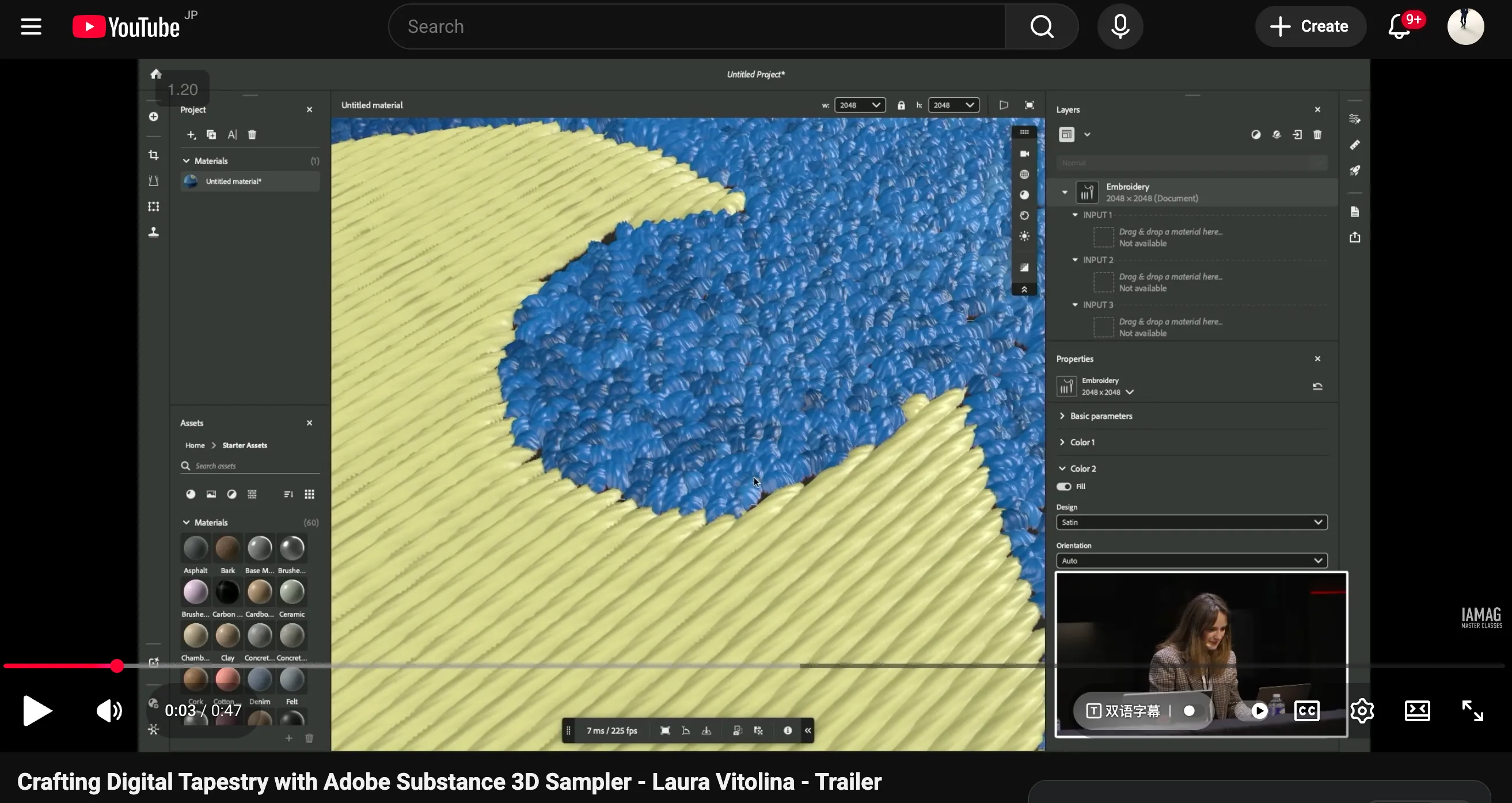The image size is (1512, 803).
Task: Open the share export icon
Action: pyautogui.click(x=1355, y=237)
